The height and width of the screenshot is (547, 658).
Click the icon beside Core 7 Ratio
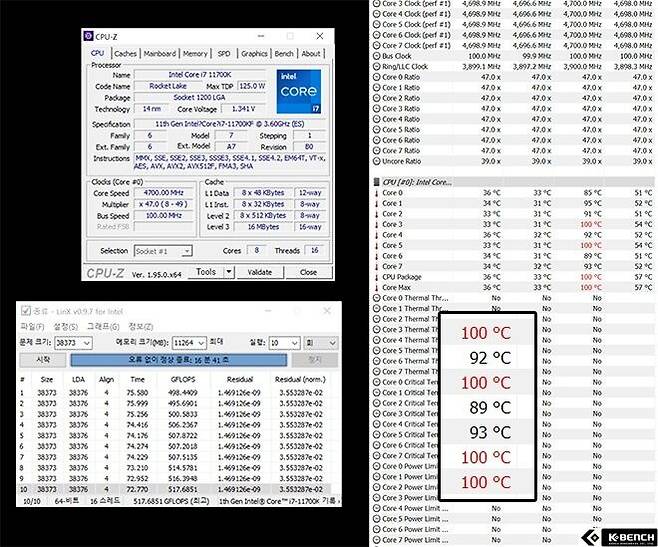[376, 151]
